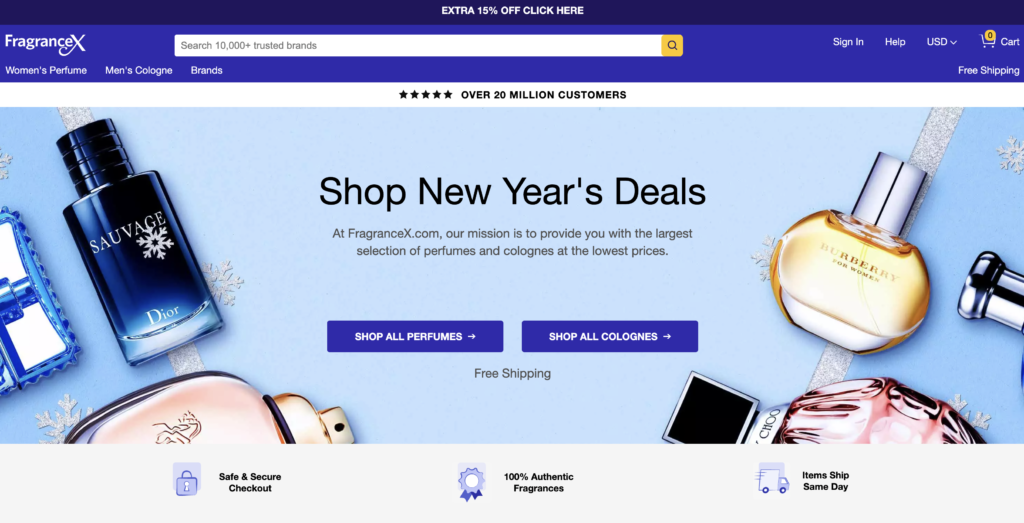
Task: Click the cart item count badge
Action: coord(990,35)
